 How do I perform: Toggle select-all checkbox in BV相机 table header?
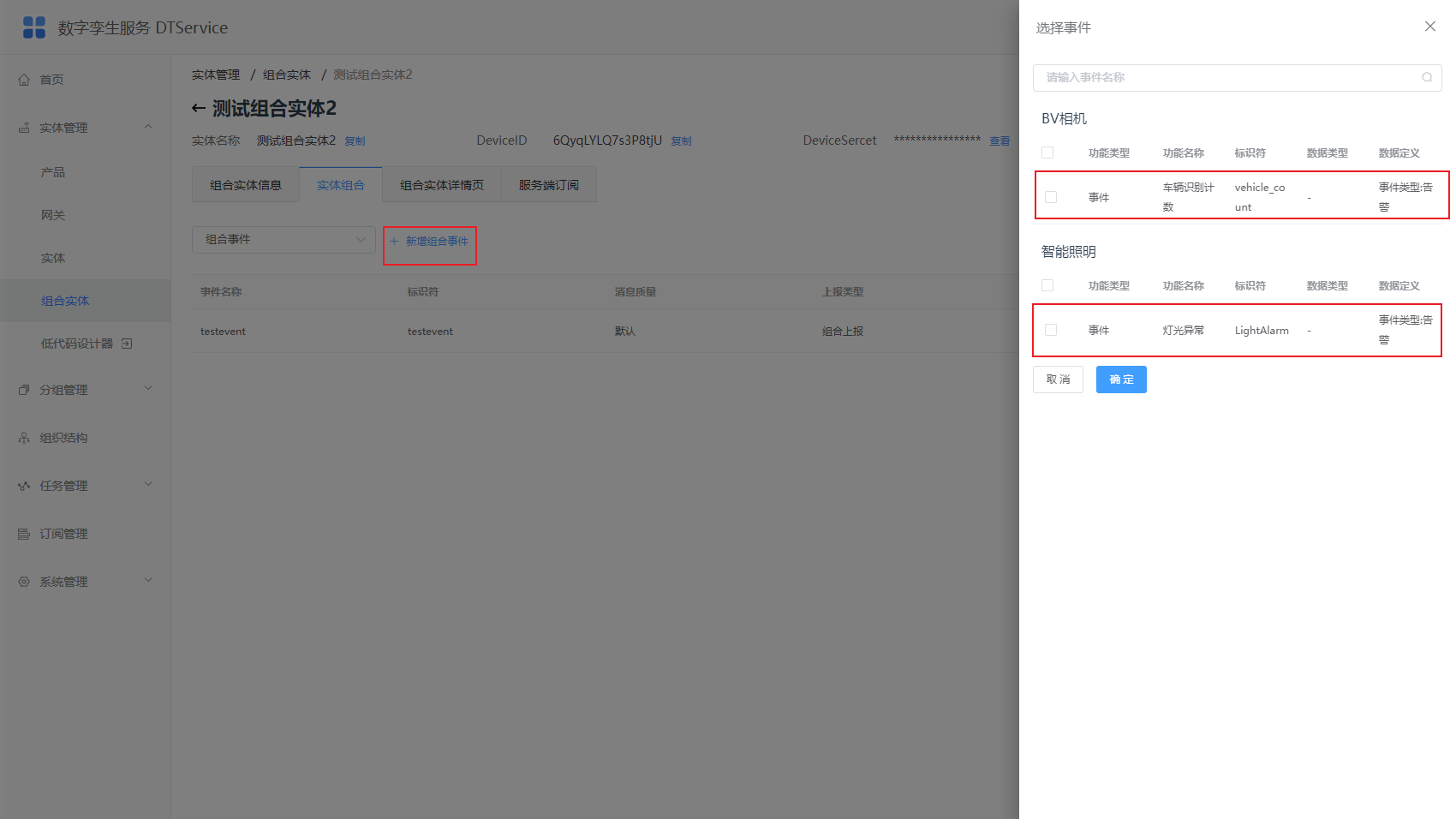(x=1047, y=152)
